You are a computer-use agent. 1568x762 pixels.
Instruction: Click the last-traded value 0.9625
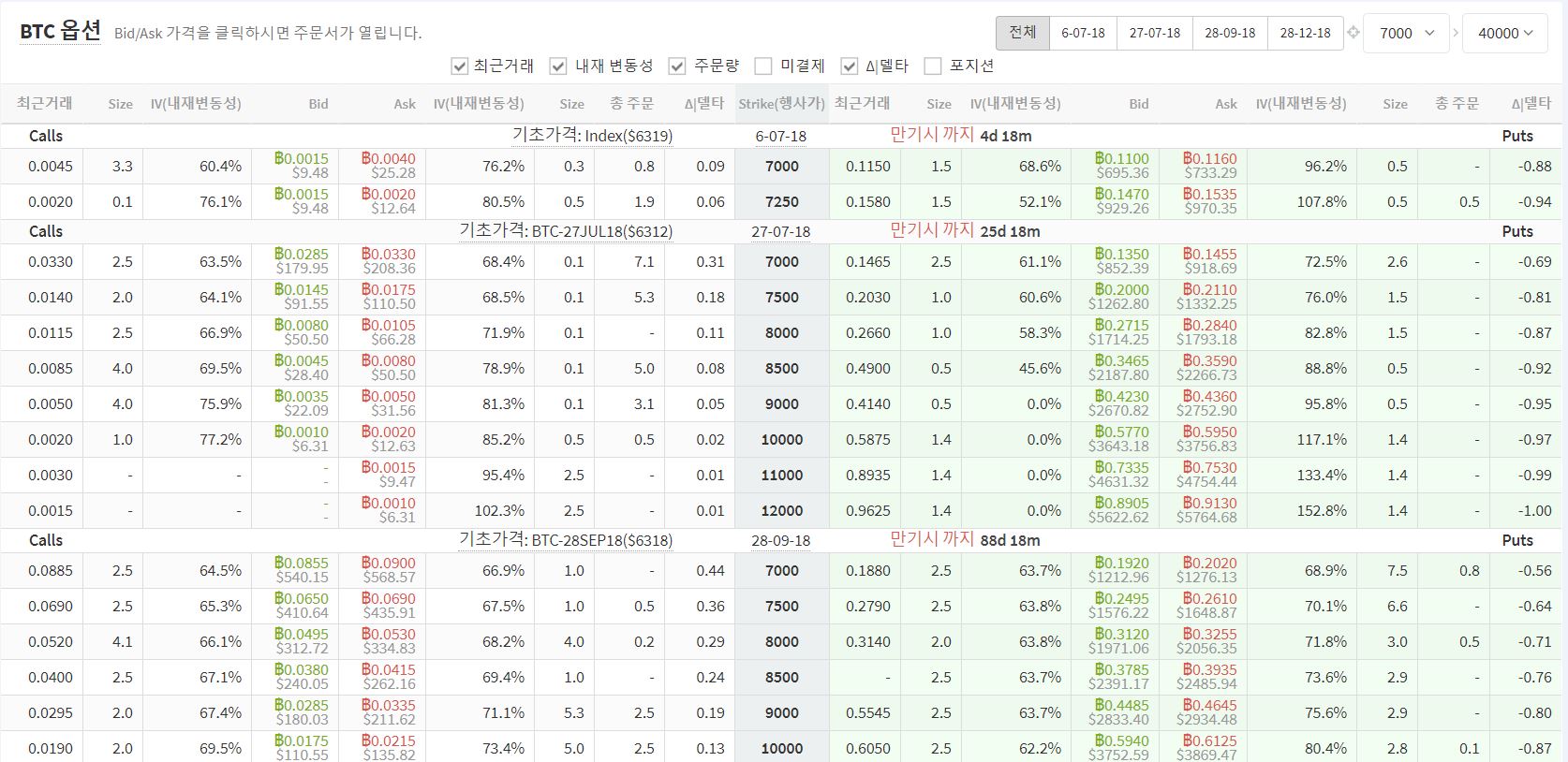(x=868, y=511)
